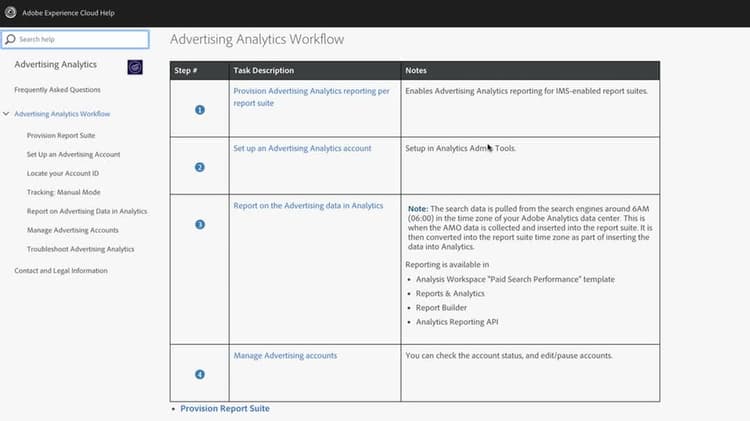
Task: Open Frequently Asked Questions in sidebar
Action: click(x=57, y=89)
